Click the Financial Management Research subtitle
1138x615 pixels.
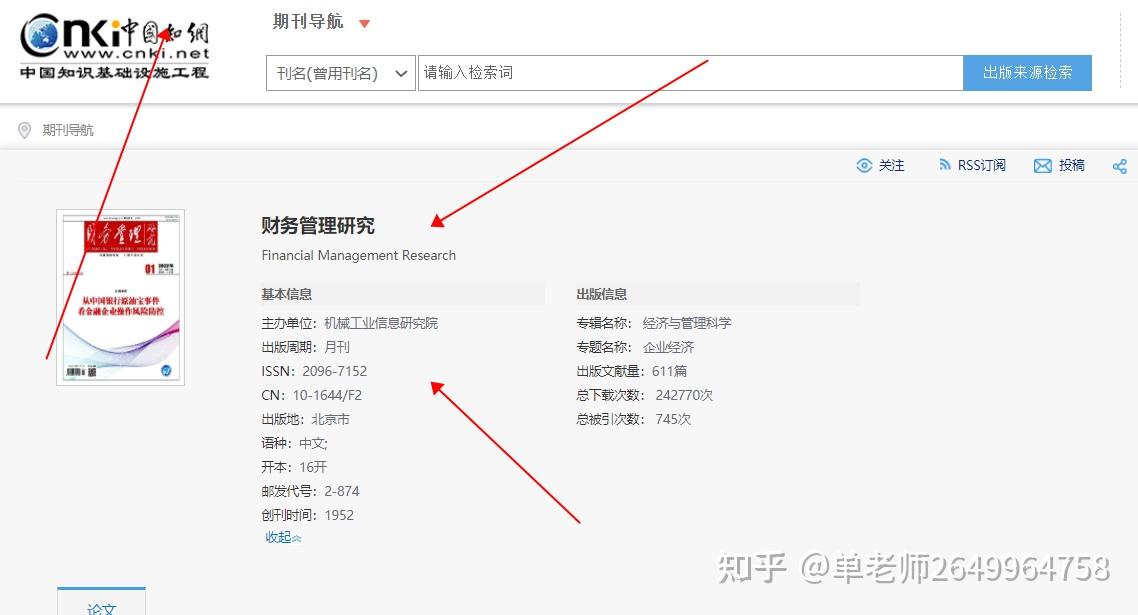[359, 255]
